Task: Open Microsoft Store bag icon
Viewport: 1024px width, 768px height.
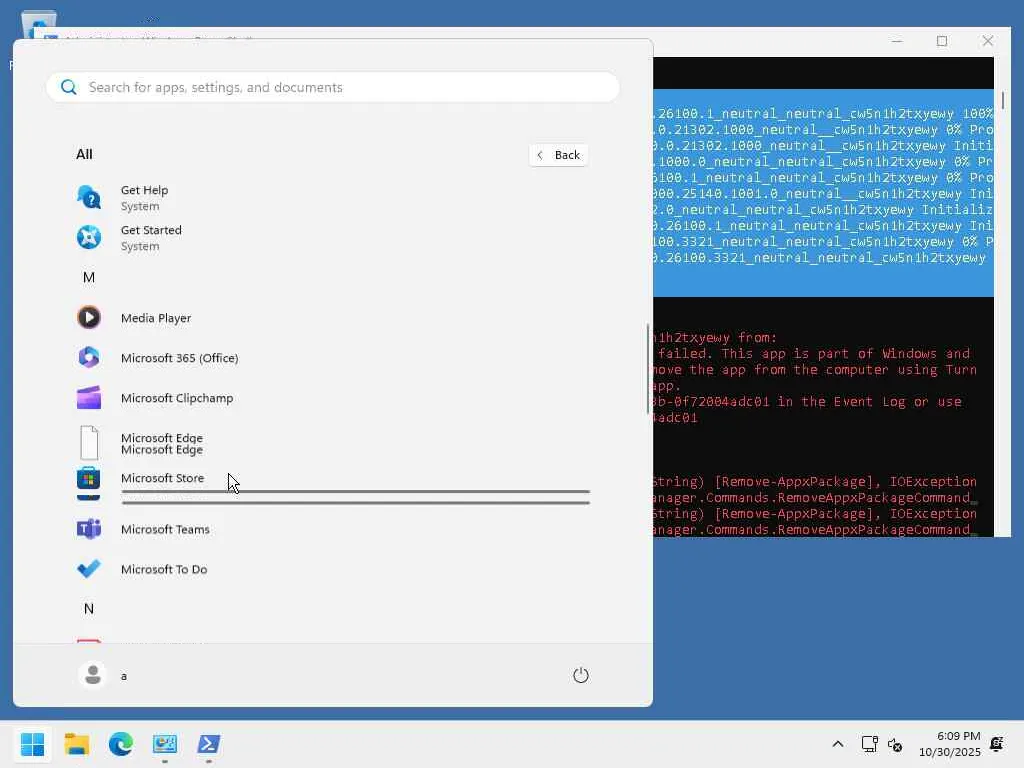Action: click(x=89, y=479)
